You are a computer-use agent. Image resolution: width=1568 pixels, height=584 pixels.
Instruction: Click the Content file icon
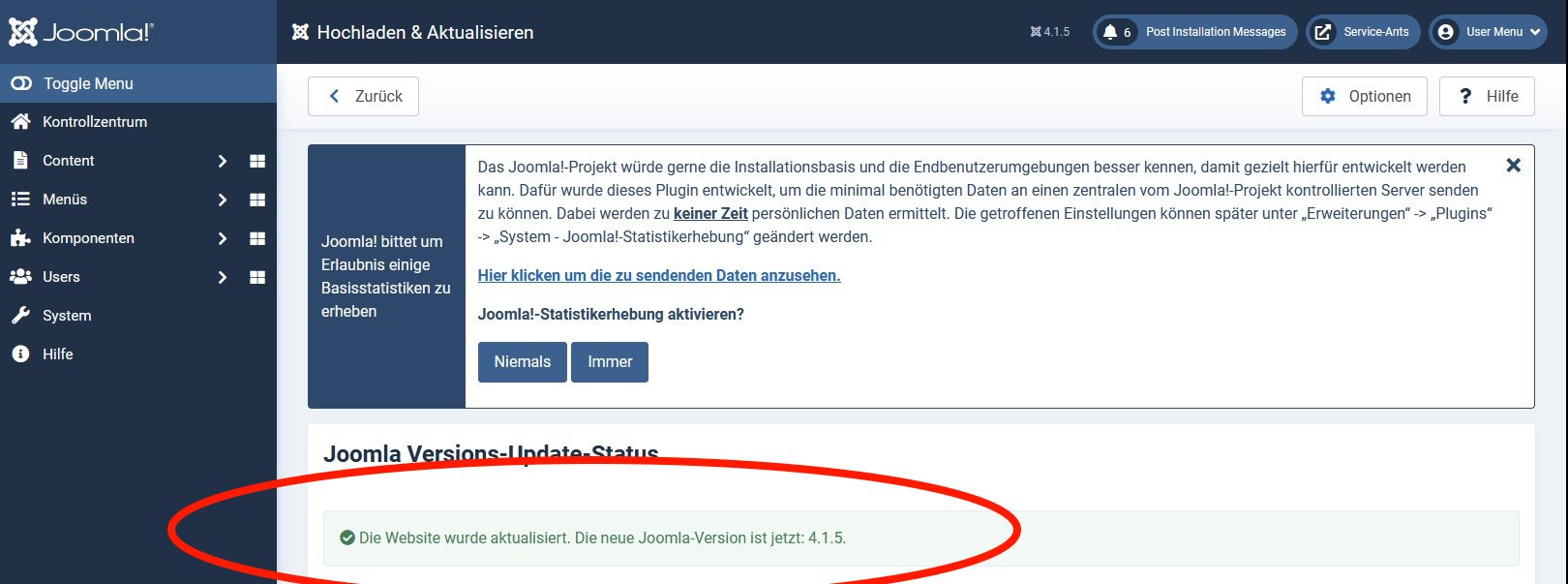point(20,161)
